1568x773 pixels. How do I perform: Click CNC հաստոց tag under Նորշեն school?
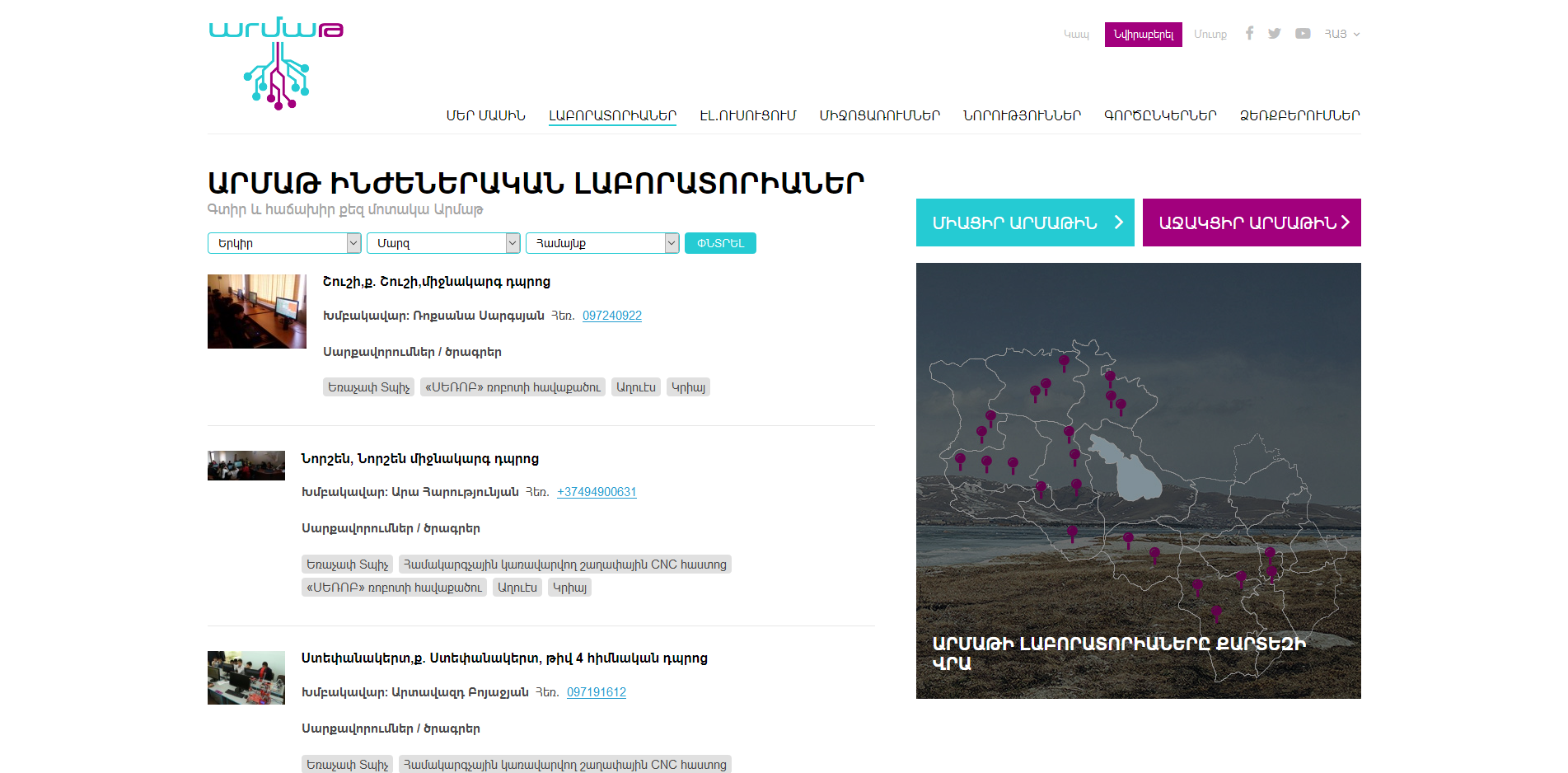tap(565, 565)
